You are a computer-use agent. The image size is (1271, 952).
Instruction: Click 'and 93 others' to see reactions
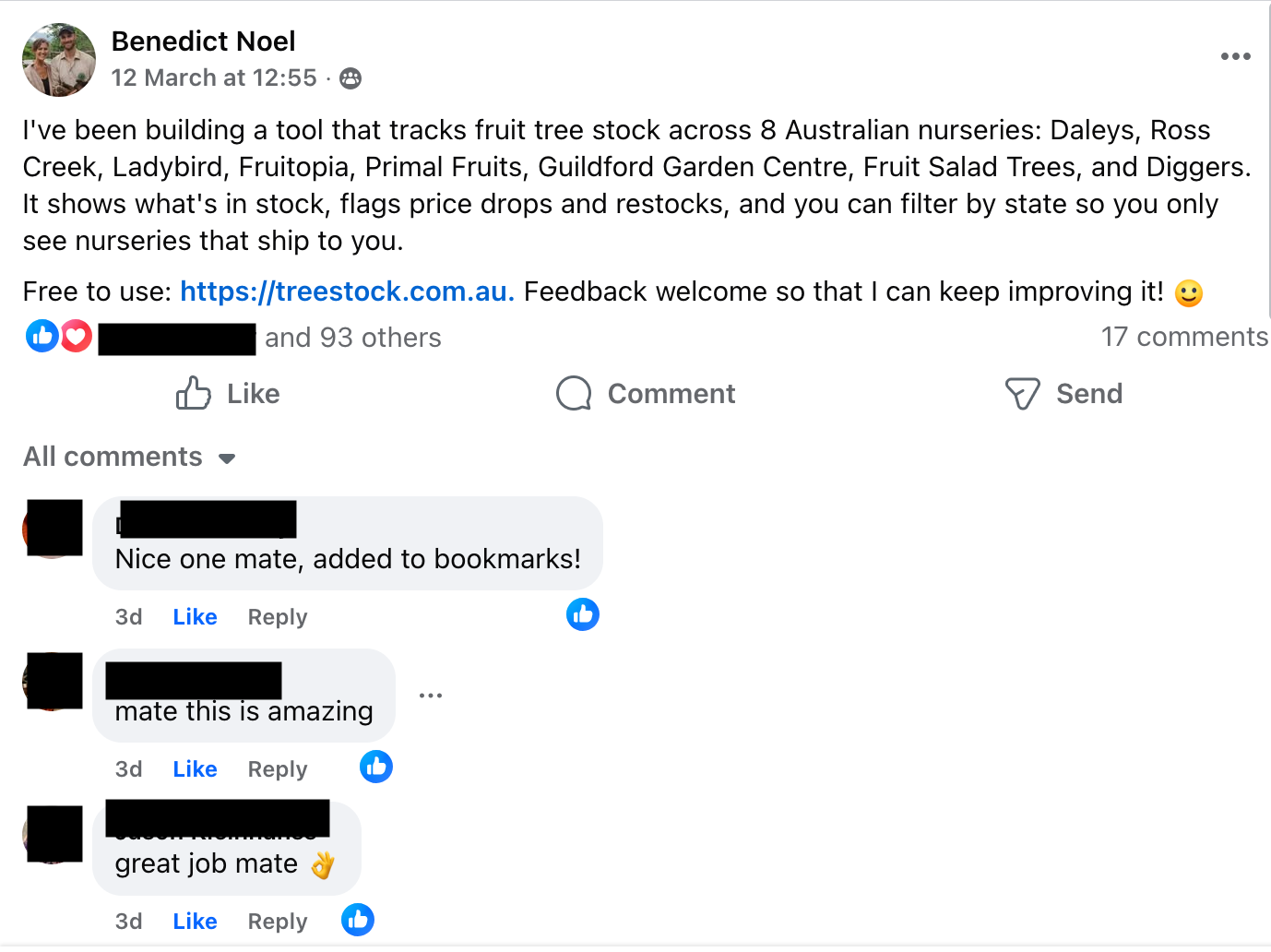[352, 338]
